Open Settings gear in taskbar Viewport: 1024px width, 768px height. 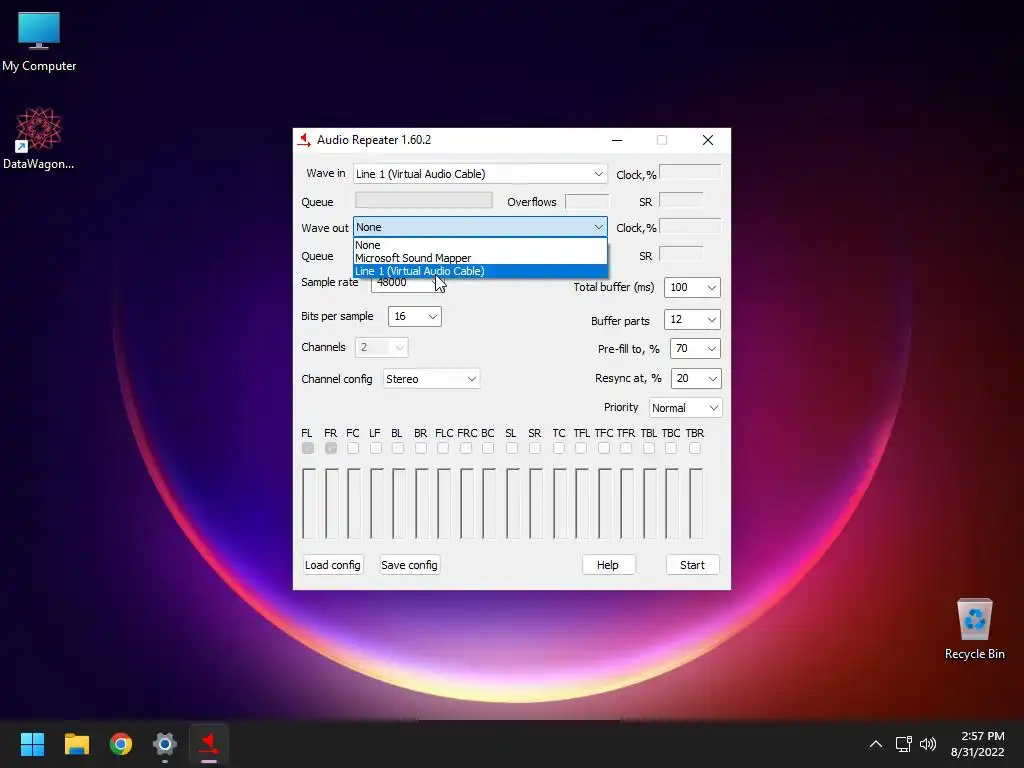165,744
